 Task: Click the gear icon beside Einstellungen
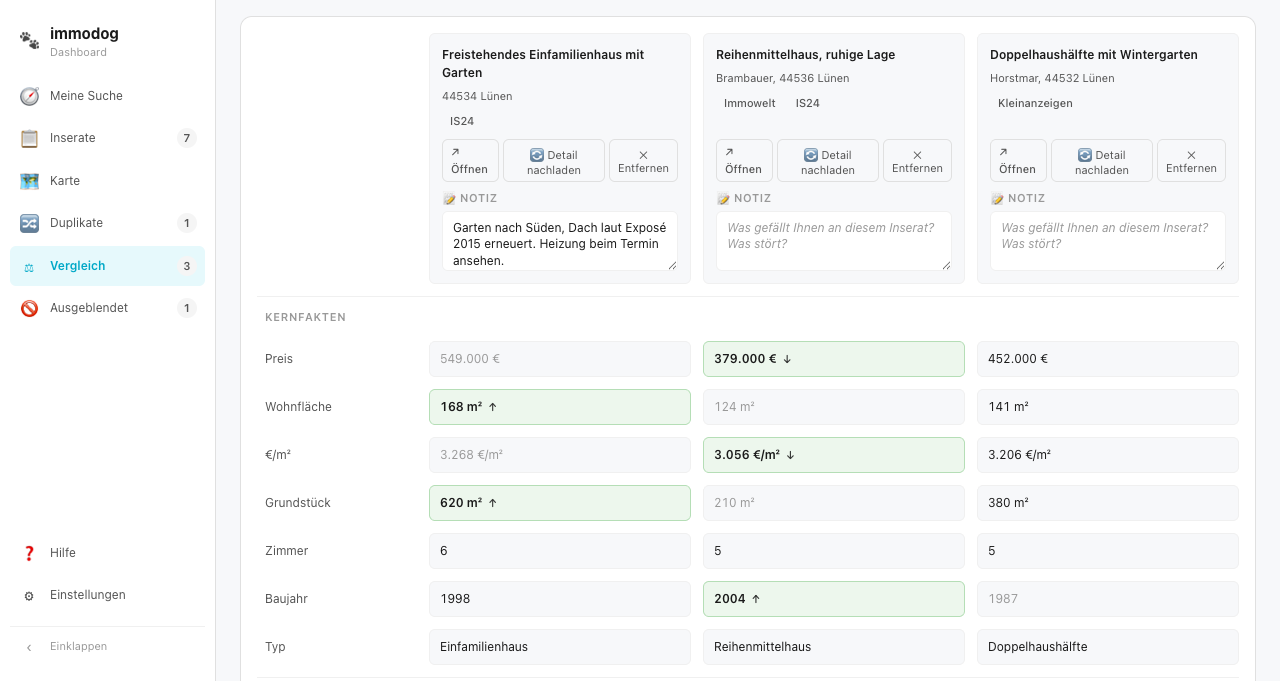click(x=29, y=595)
